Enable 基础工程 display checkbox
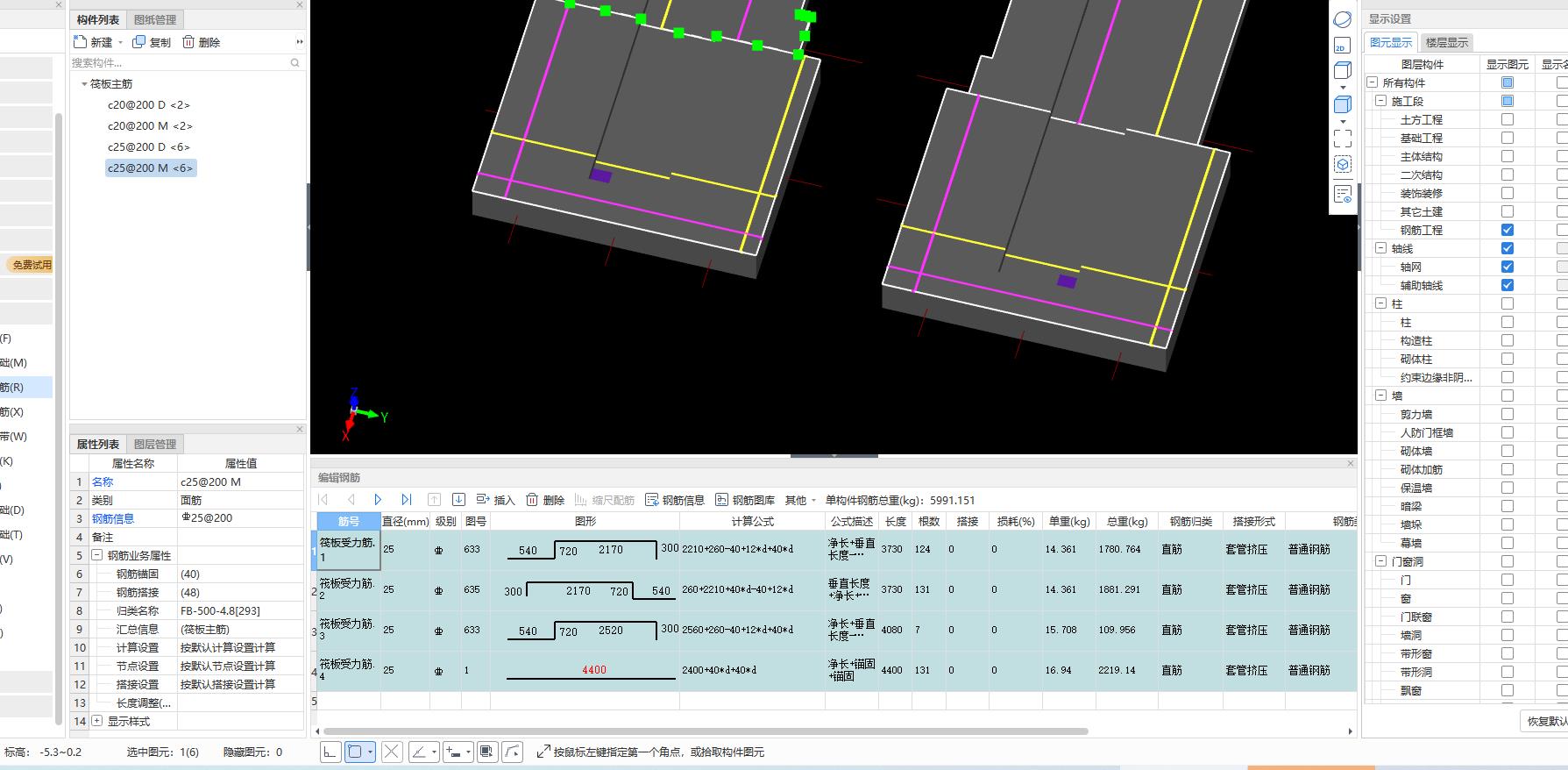This screenshot has width=1568, height=770. point(1508,138)
